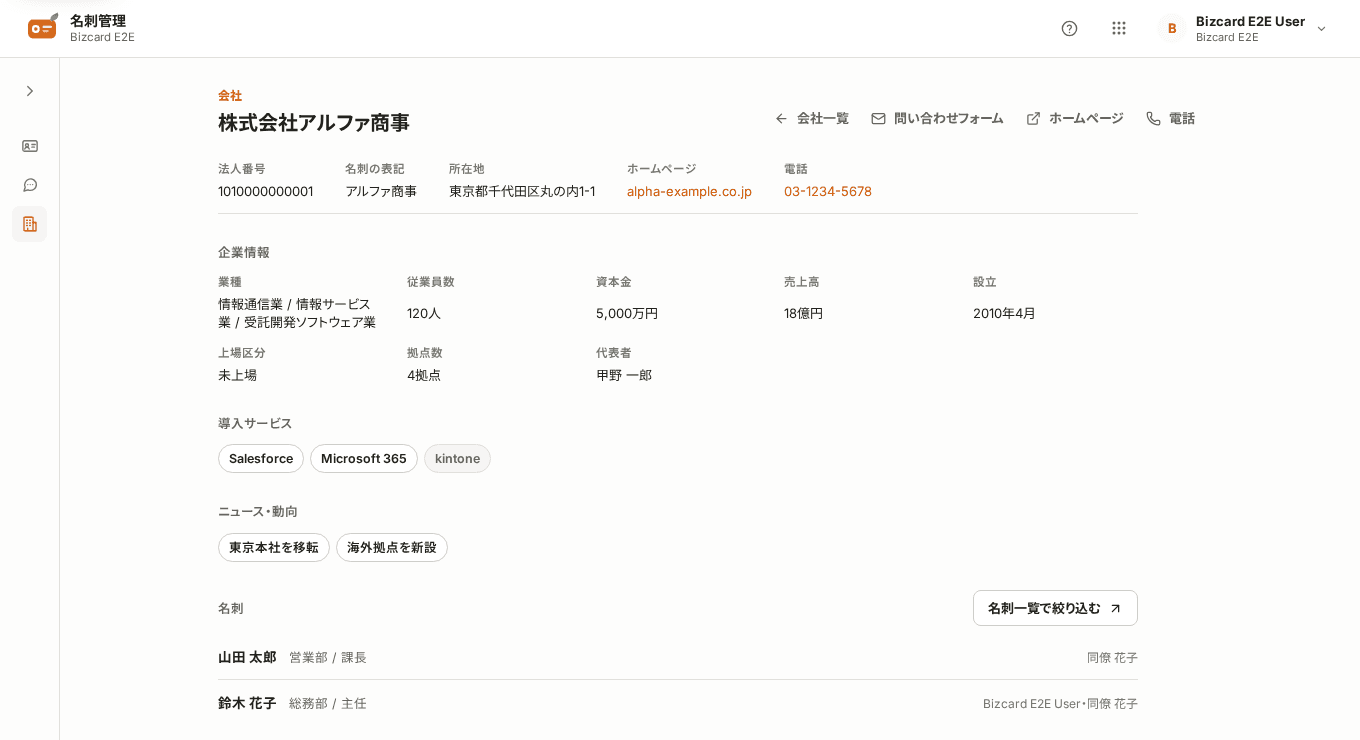1360x740 pixels.
Task: Click the 海外拠点を新設 news chip
Action: (392, 548)
